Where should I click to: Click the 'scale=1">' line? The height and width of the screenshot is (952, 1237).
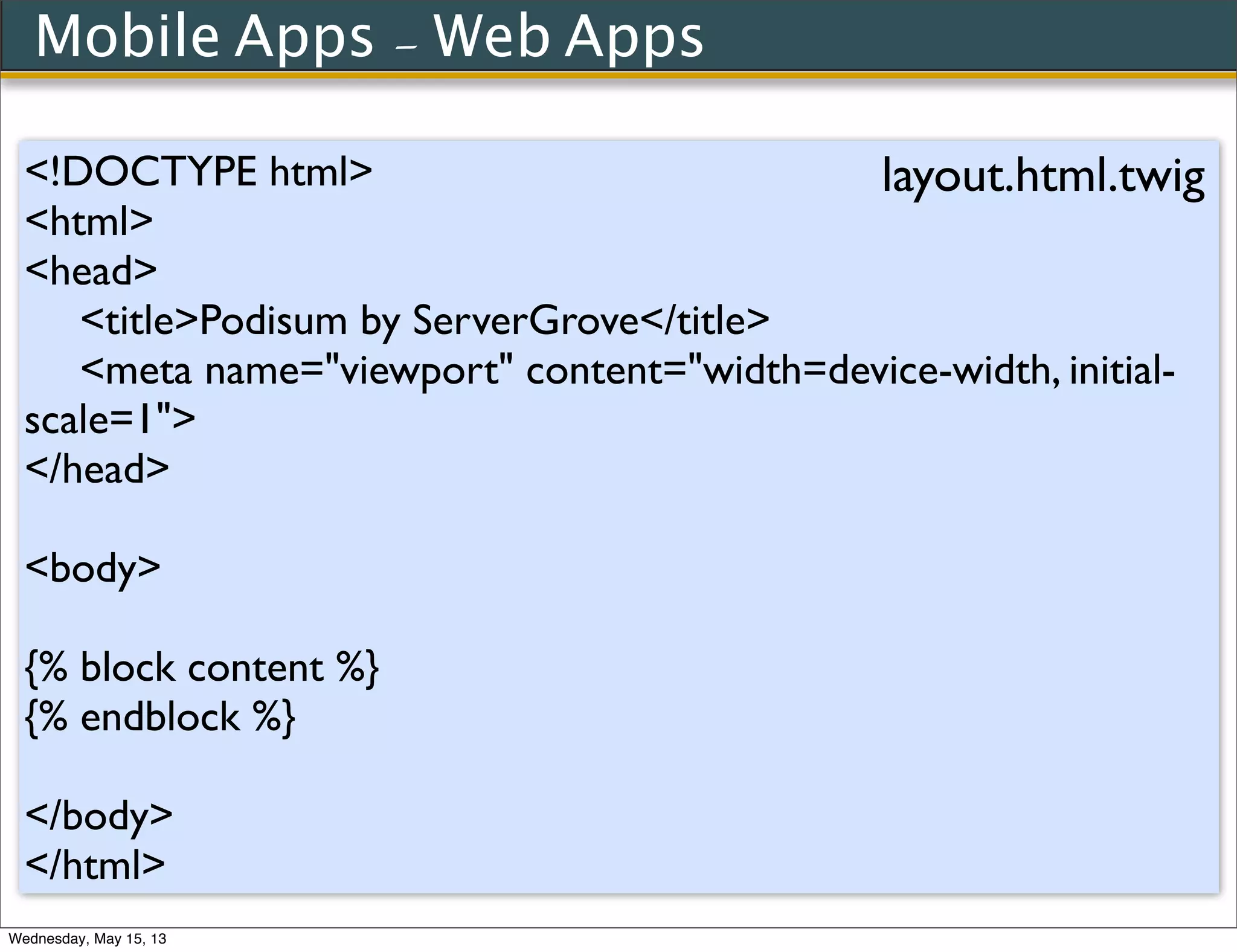(110, 419)
